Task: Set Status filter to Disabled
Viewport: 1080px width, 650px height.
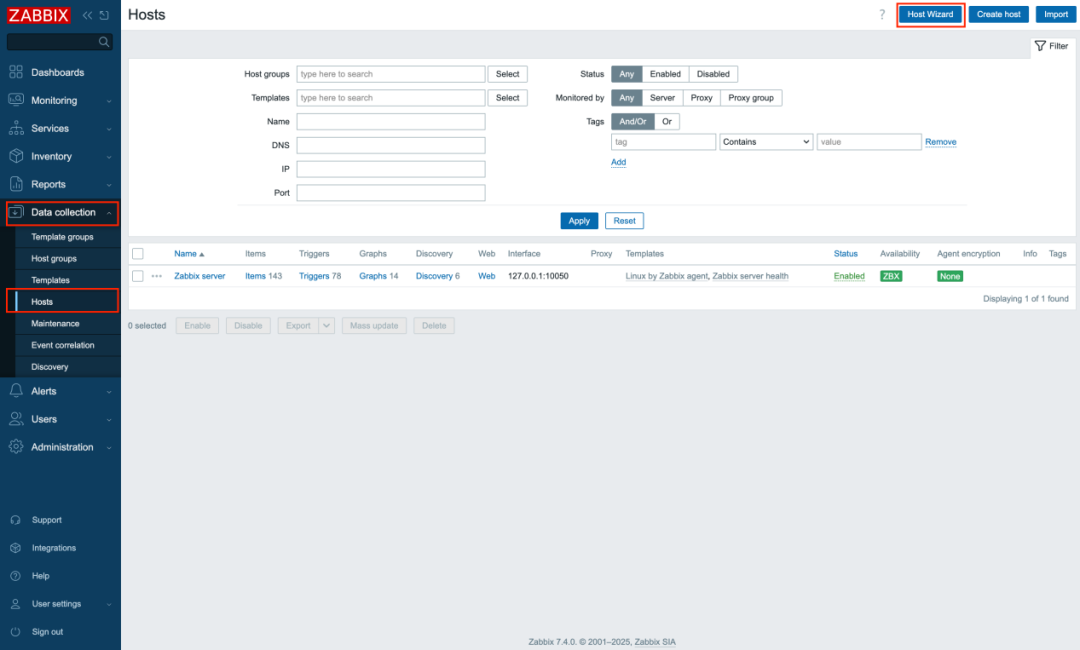Action: [713, 74]
